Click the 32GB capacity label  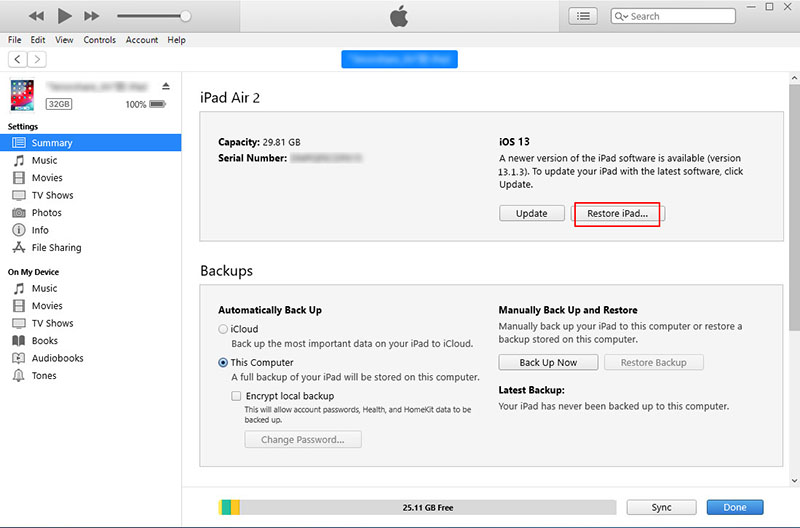(59, 104)
